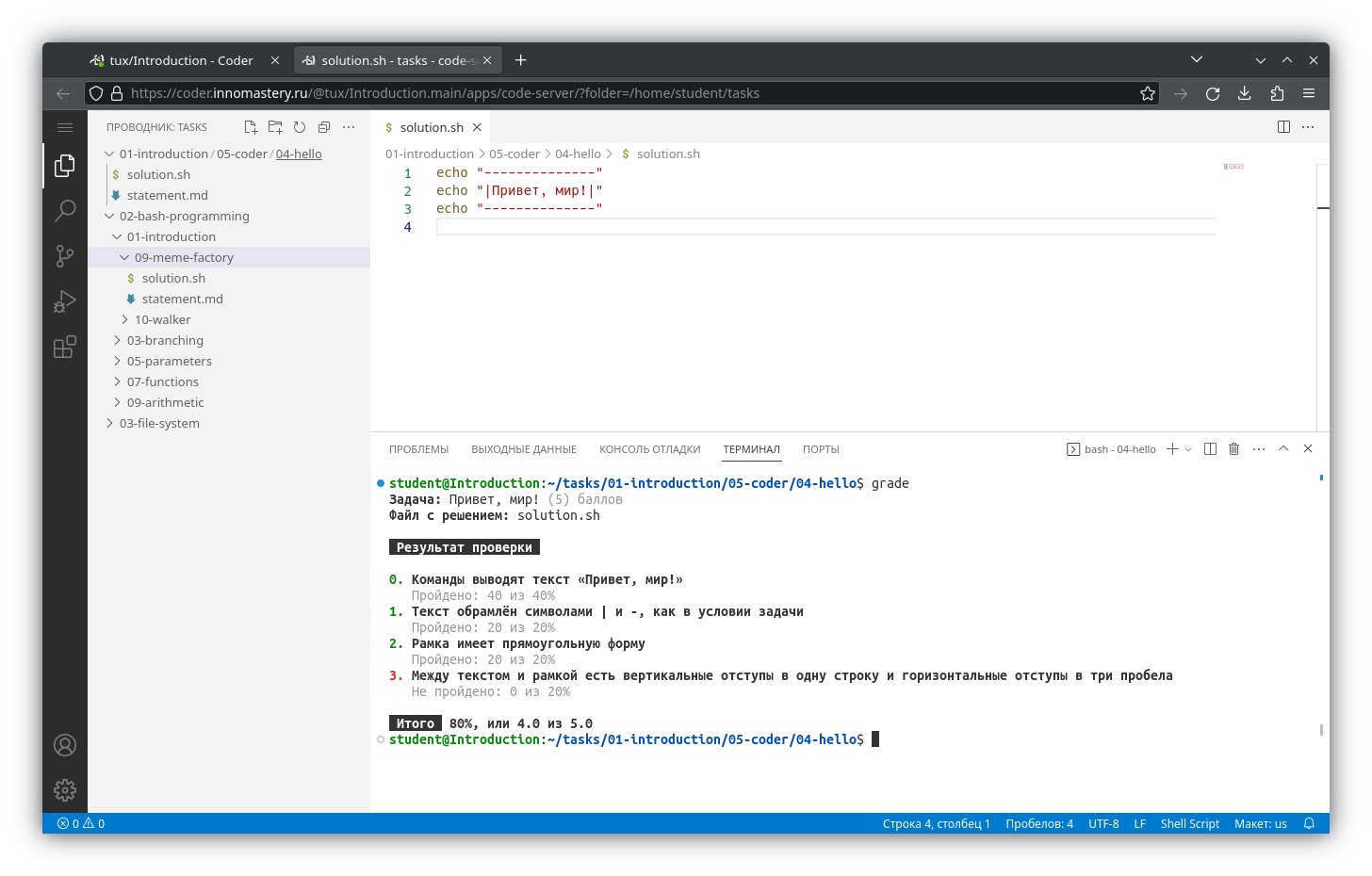Open the Search view in the activity bar

[x=64, y=211]
